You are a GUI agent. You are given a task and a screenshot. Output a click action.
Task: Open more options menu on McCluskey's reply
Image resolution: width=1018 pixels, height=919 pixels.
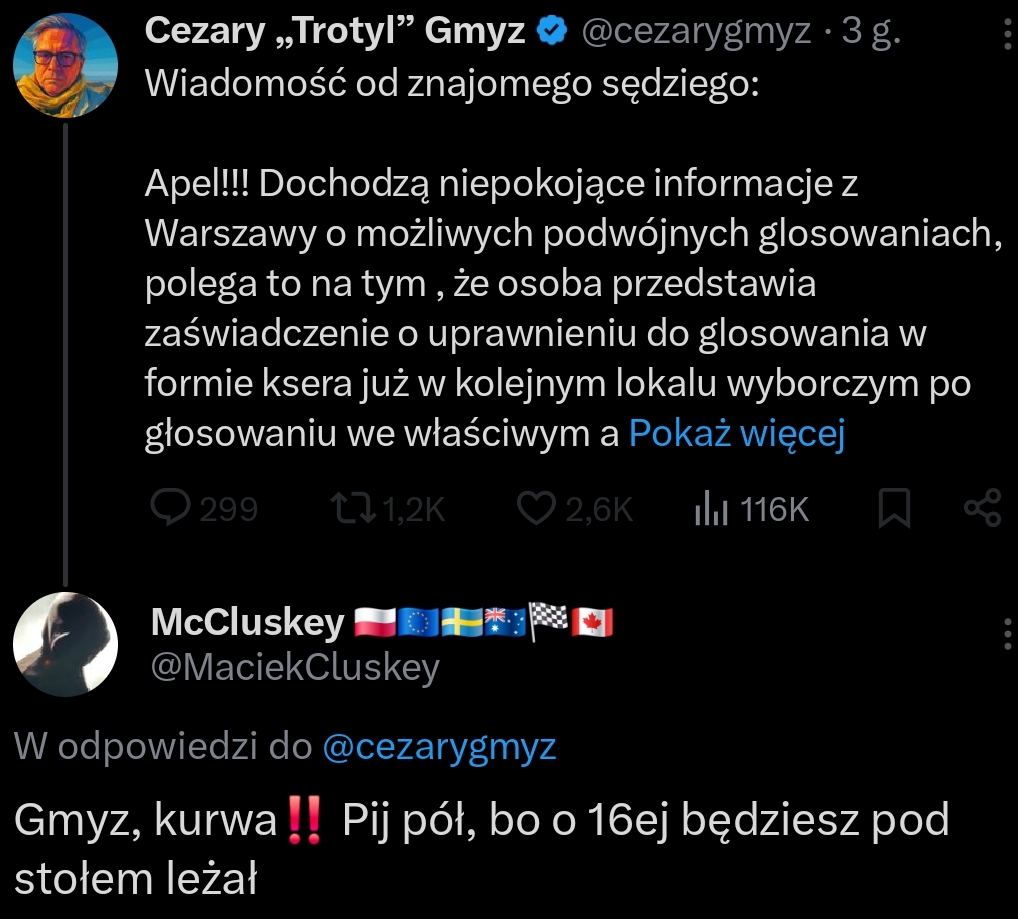point(1005,633)
